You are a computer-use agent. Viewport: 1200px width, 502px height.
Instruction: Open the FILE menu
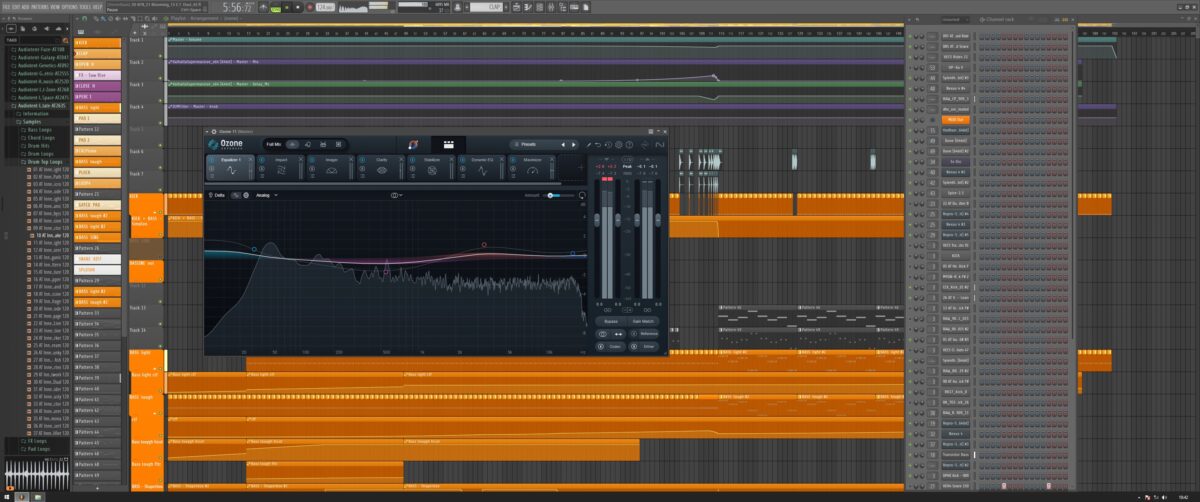[x=6, y=7]
